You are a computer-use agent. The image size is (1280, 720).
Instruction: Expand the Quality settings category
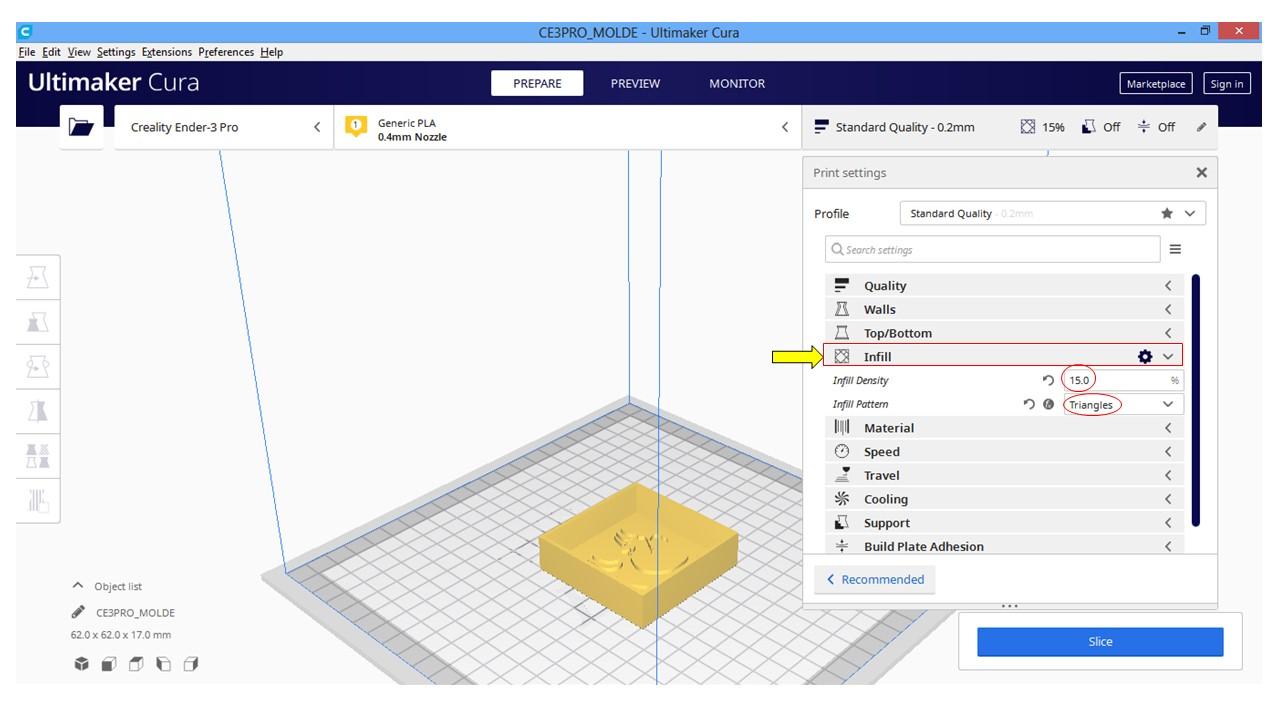pyautogui.click(x=1004, y=286)
